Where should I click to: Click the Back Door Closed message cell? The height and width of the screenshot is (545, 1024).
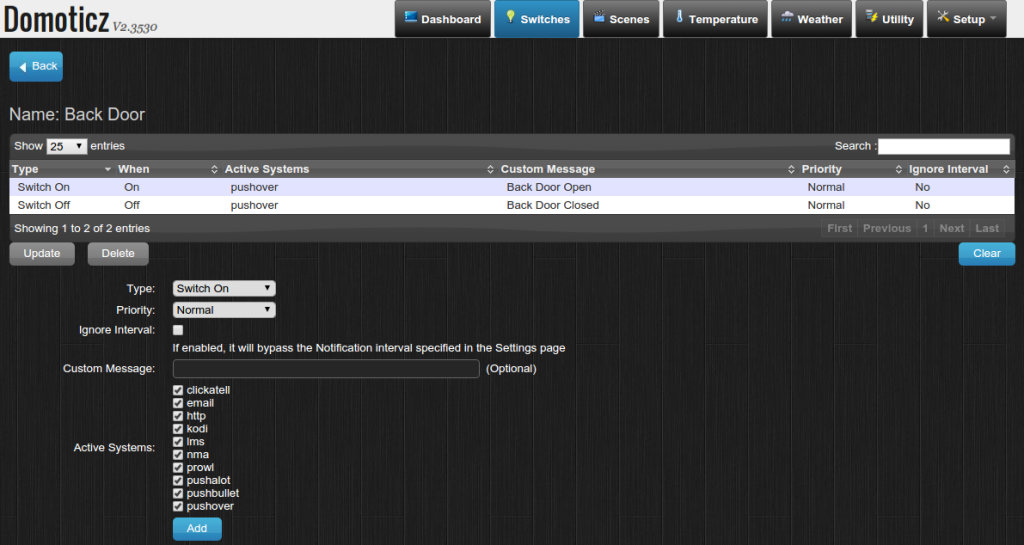point(552,205)
